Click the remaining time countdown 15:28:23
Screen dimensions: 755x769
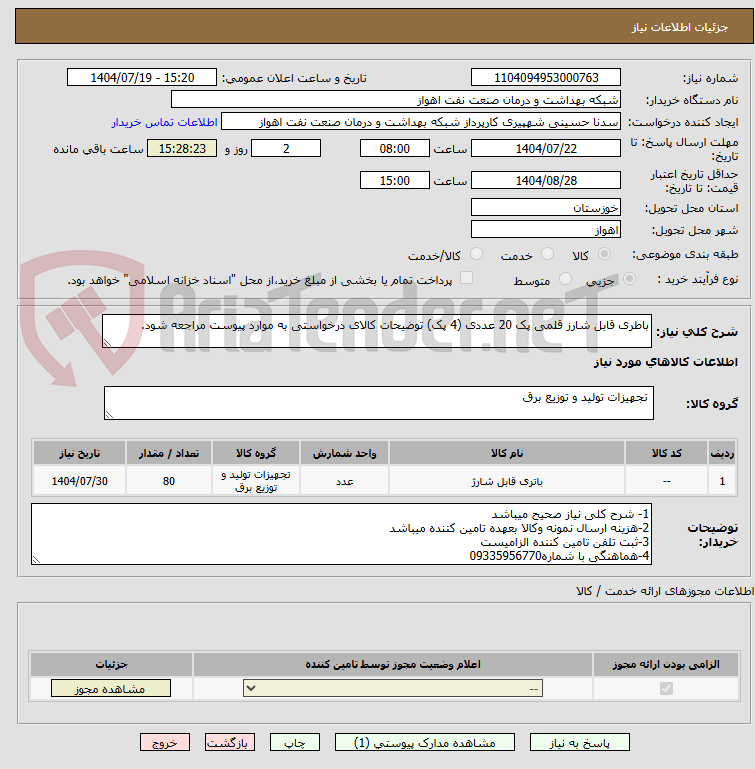182,149
